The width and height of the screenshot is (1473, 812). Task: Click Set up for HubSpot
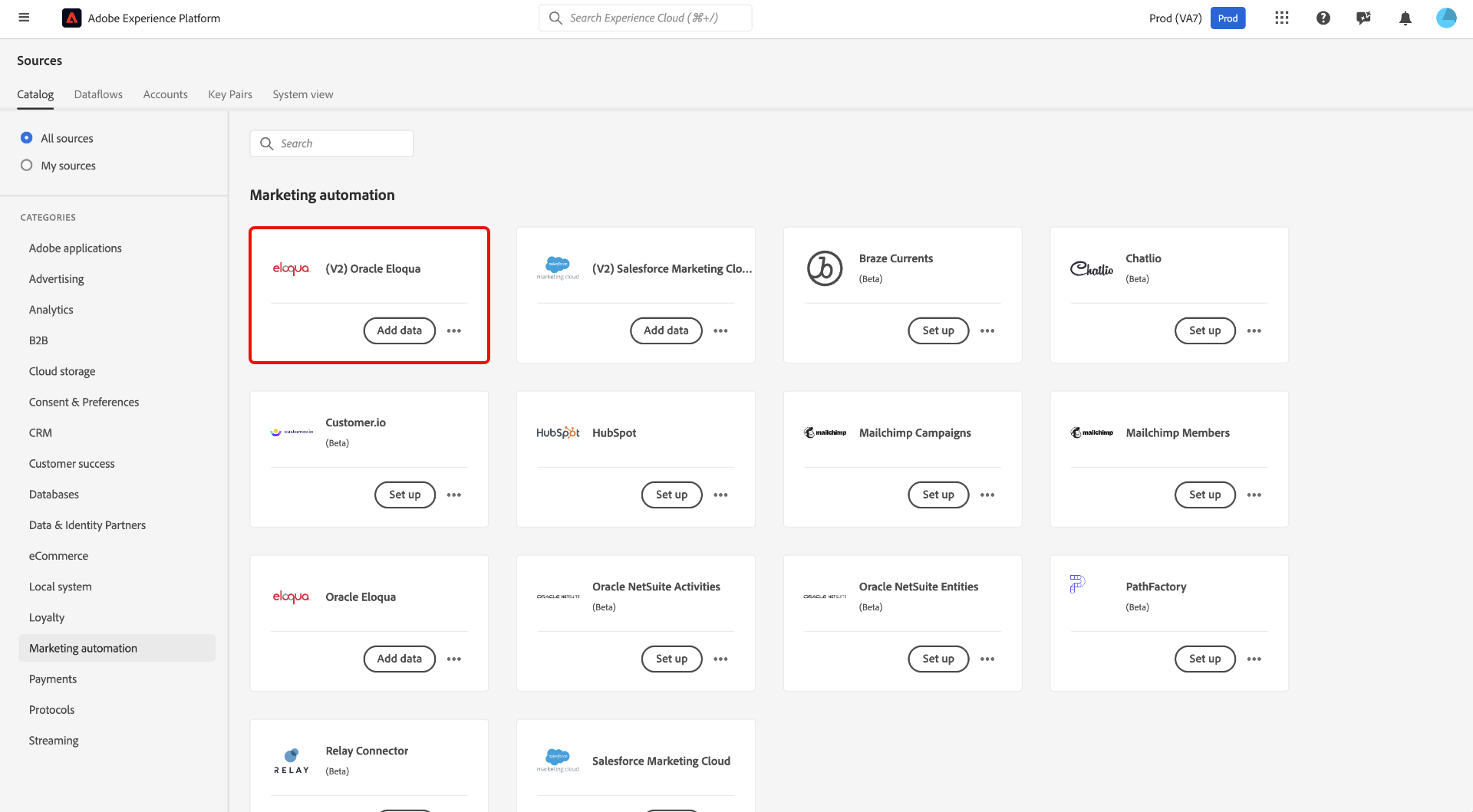click(x=671, y=495)
